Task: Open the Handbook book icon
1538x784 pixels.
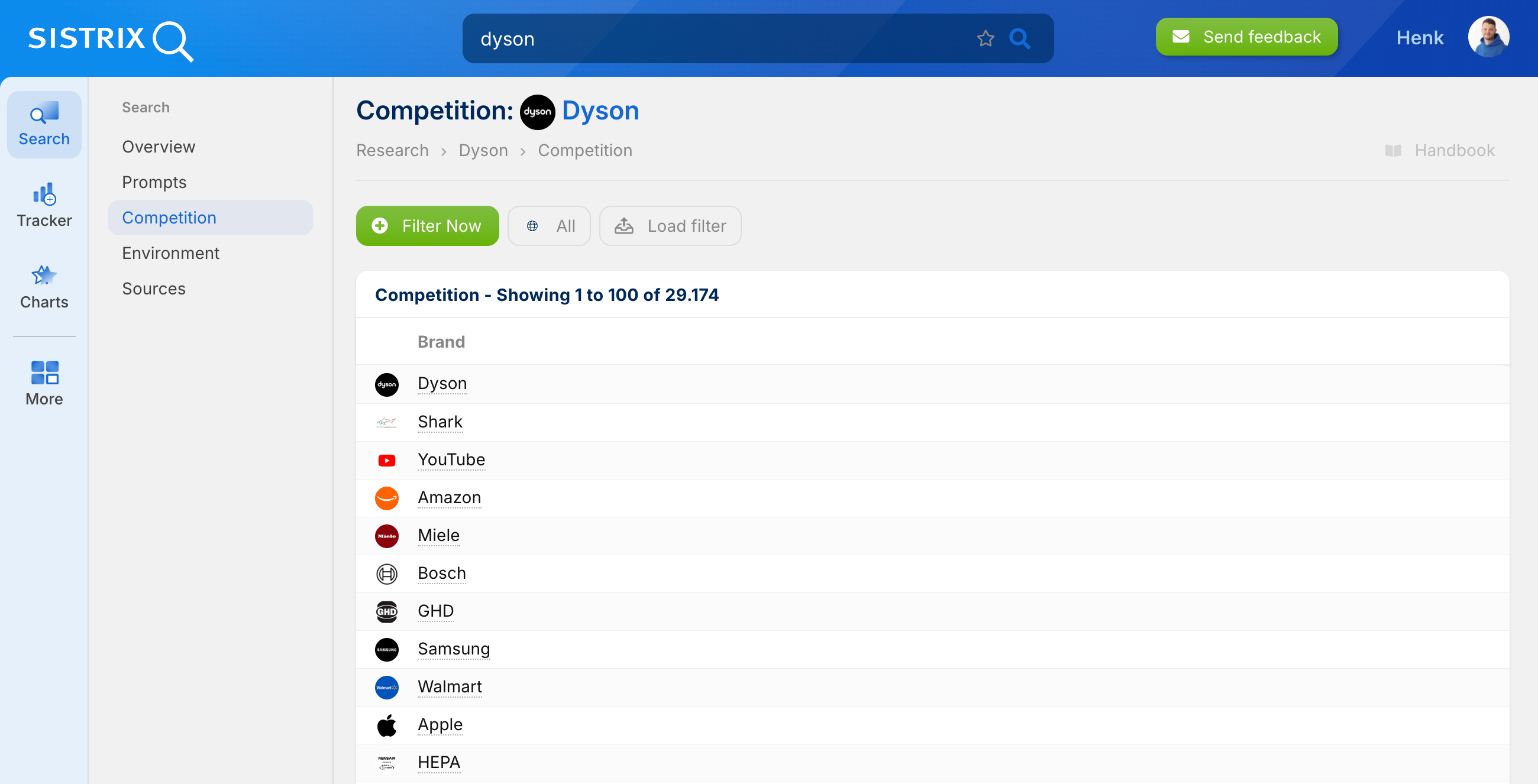Action: click(1393, 150)
